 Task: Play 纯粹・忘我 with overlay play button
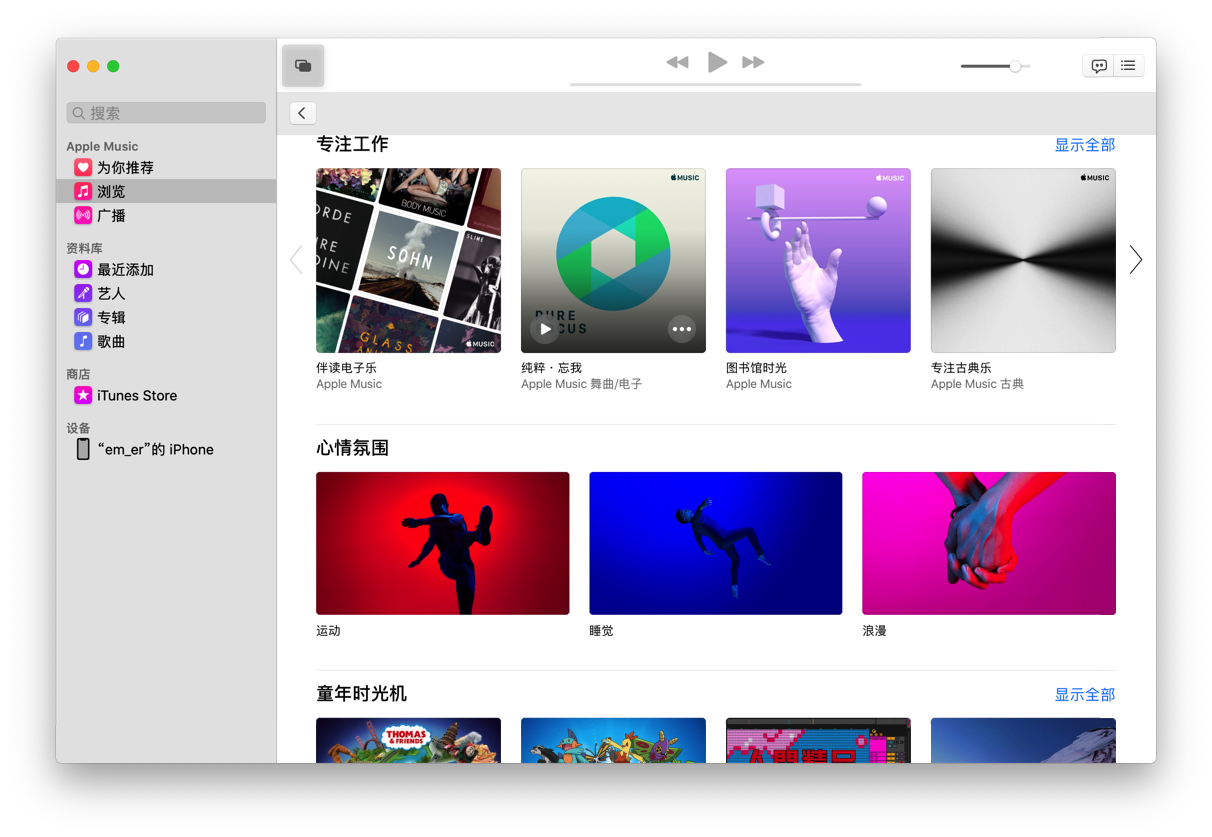[545, 329]
